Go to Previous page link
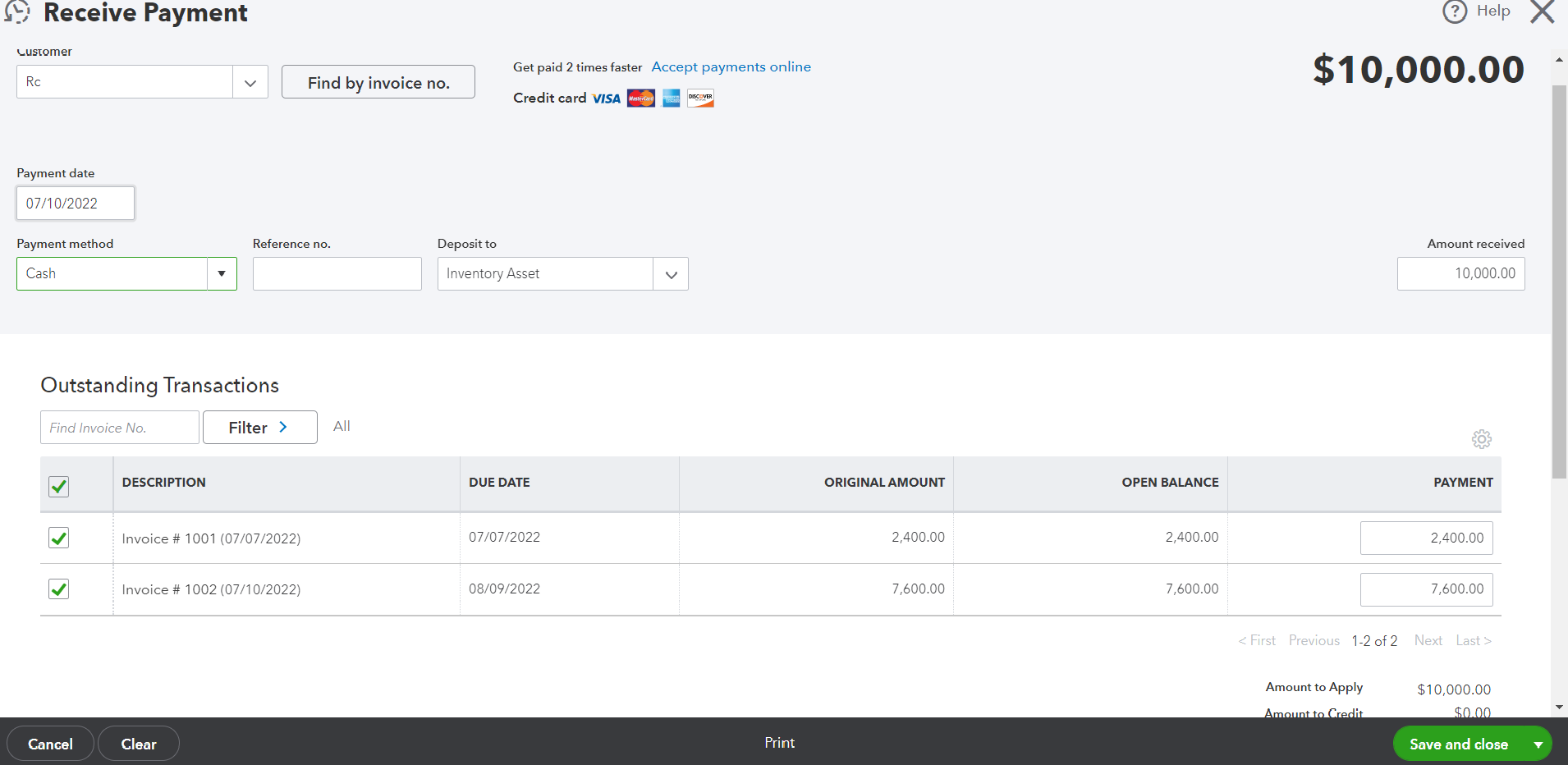Screen dimensions: 1568x765 pos(1314,641)
